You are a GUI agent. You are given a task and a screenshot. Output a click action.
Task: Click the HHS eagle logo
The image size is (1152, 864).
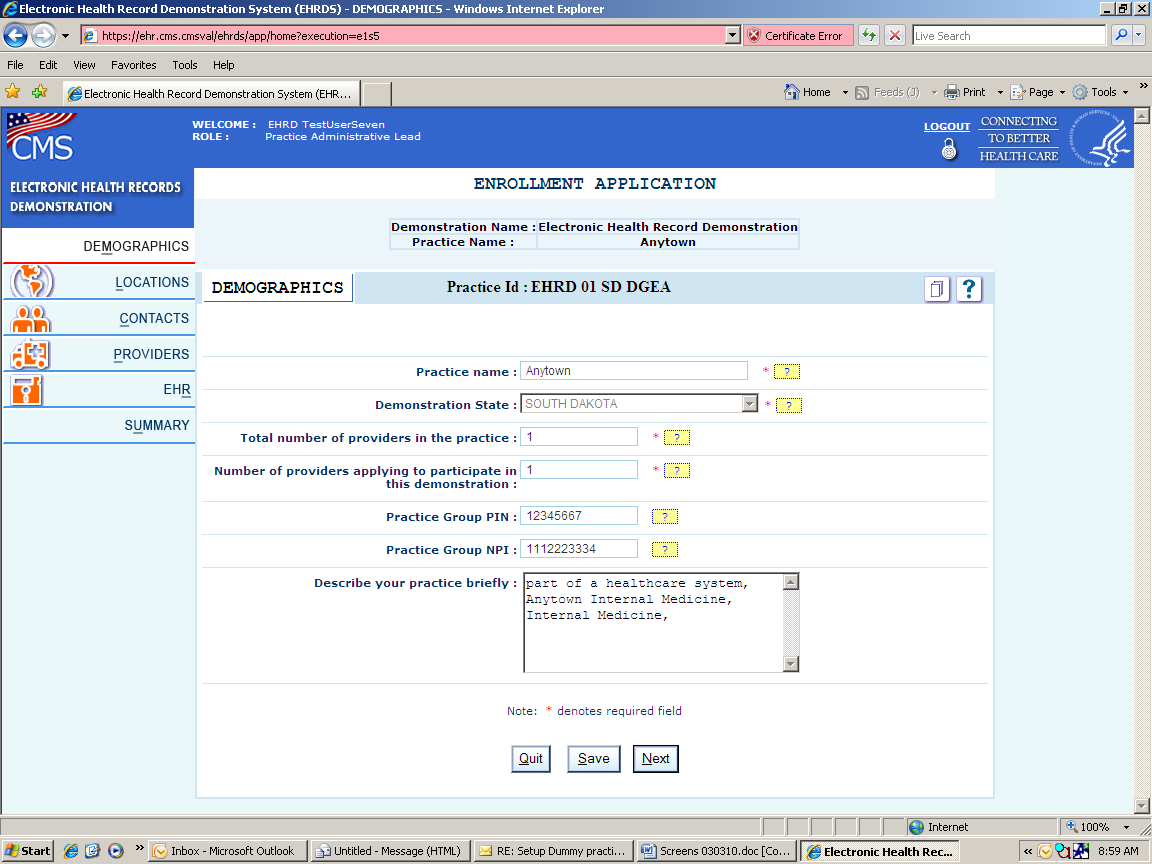pyautogui.click(x=1101, y=138)
